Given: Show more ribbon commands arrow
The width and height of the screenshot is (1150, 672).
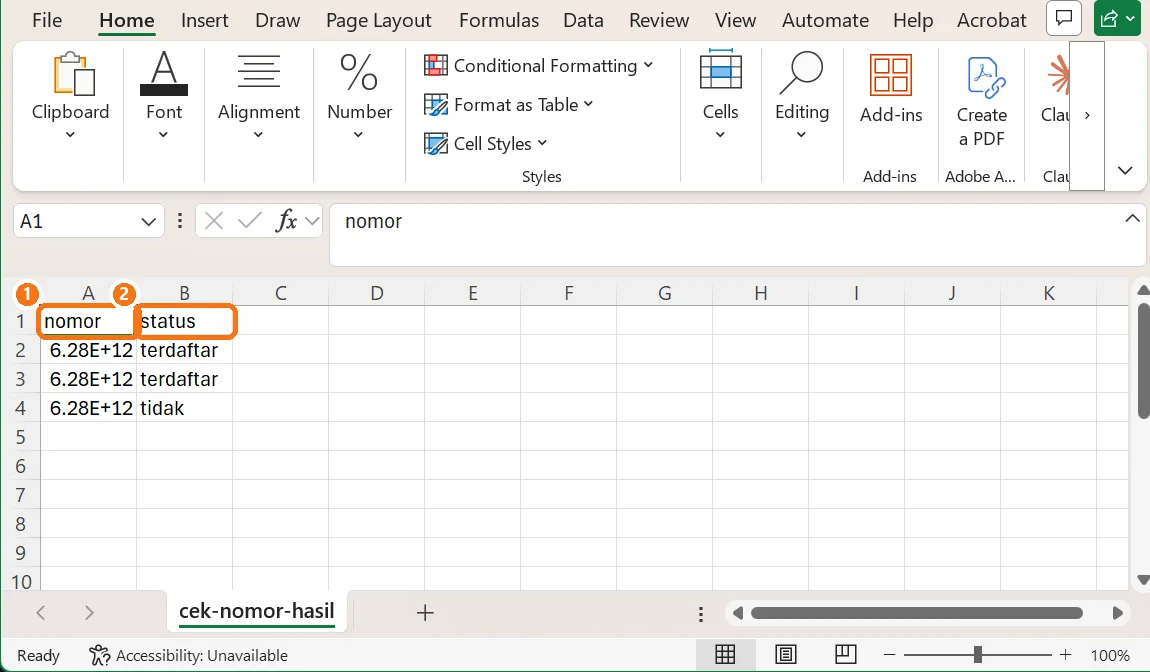Looking at the screenshot, I should 1087,115.
